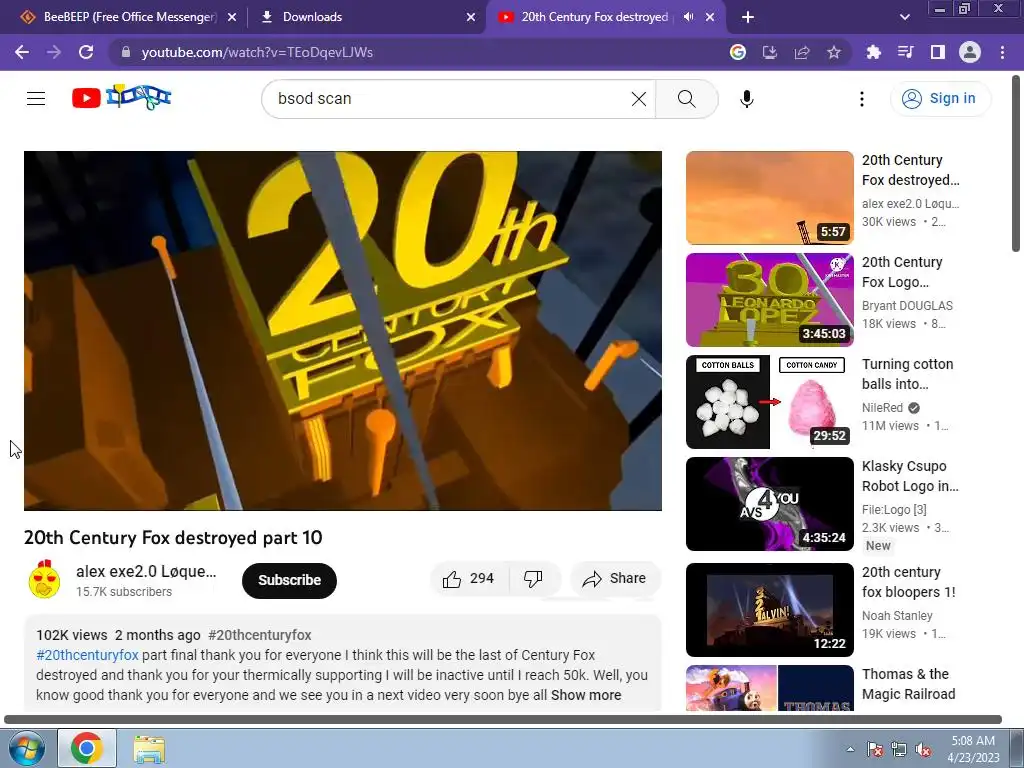This screenshot has width=1024, height=768.
Task: Share this page icon in address bar
Action: pyautogui.click(x=801, y=52)
